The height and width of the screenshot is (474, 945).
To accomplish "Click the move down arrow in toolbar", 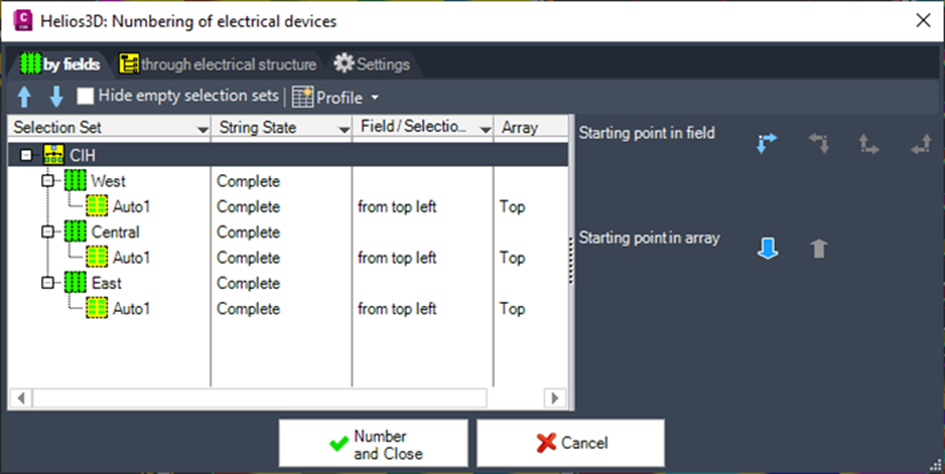I will coord(56,97).
